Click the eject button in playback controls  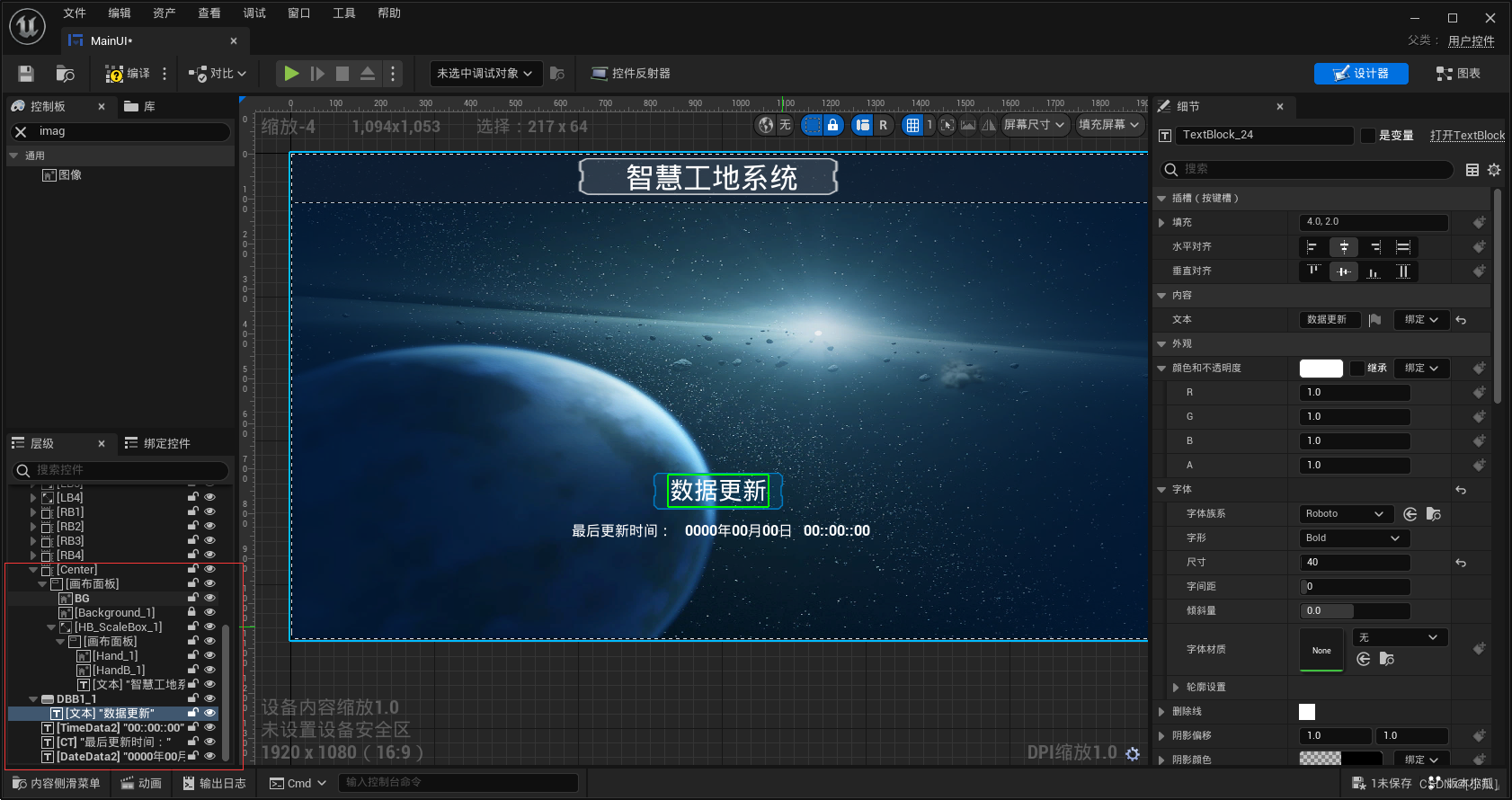(368, 74)
